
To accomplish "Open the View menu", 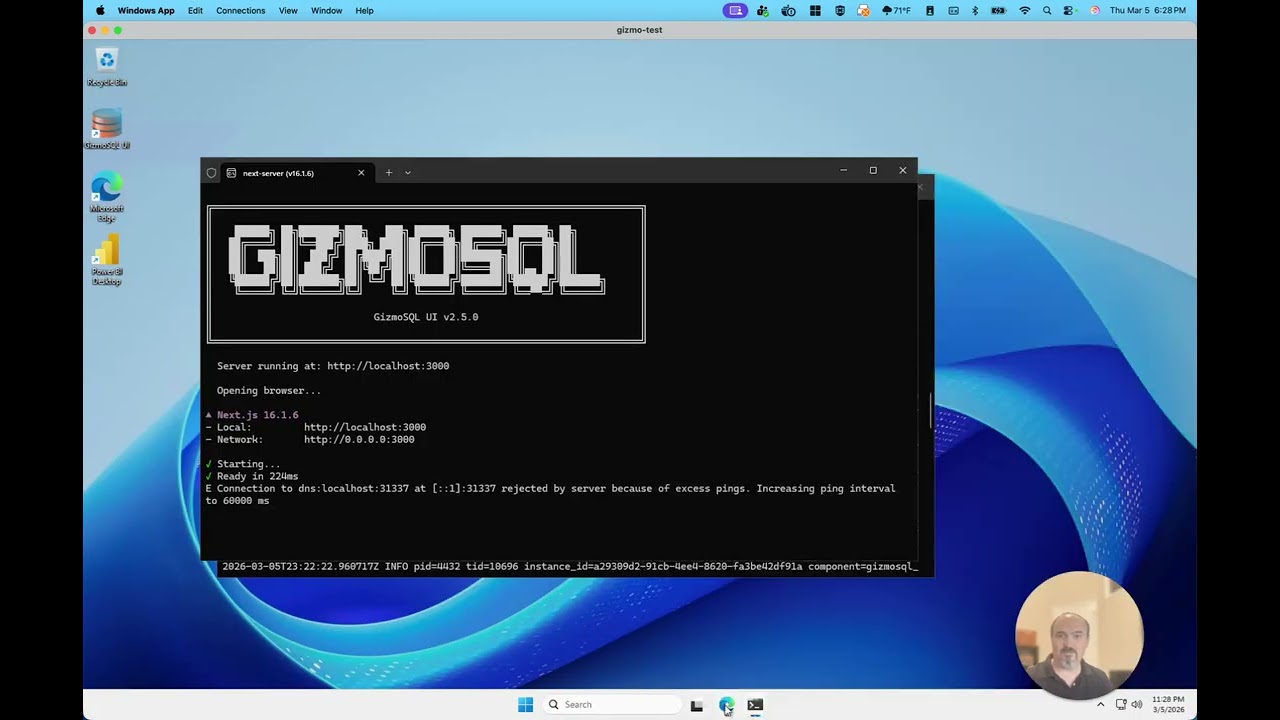I will tap(288, 11).
